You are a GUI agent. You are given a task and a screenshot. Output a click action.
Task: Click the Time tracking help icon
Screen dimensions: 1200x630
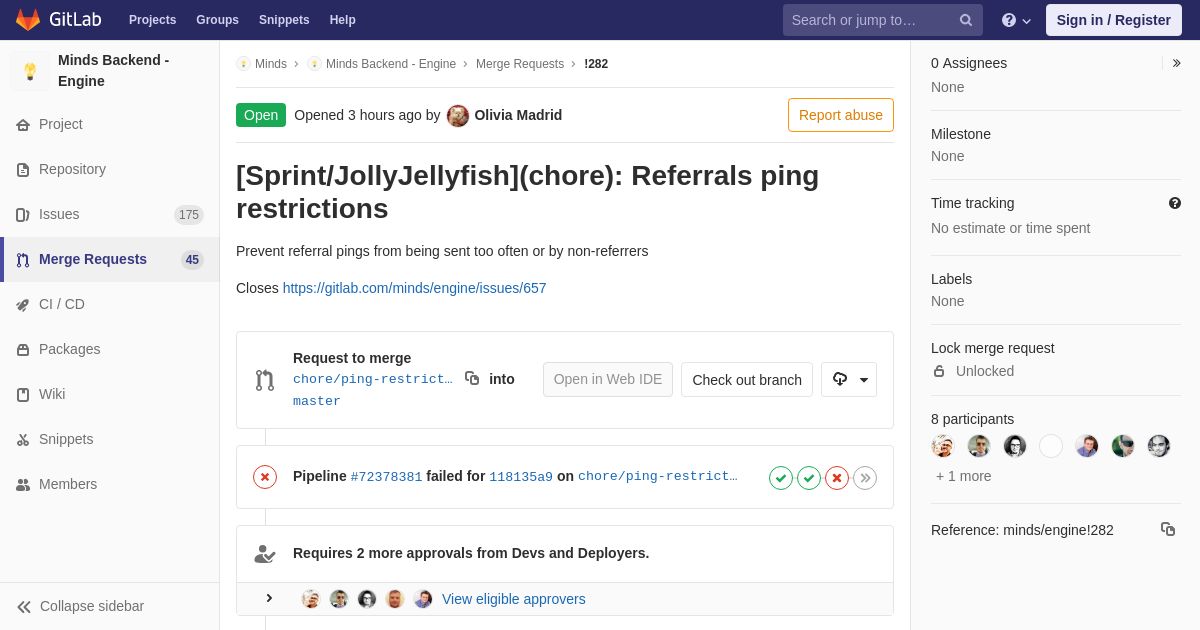coord(1175,203)
